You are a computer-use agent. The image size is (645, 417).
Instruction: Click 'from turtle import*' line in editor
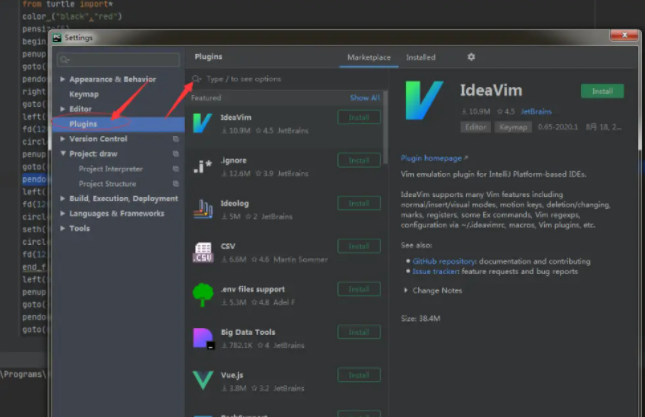pos(67,4)
